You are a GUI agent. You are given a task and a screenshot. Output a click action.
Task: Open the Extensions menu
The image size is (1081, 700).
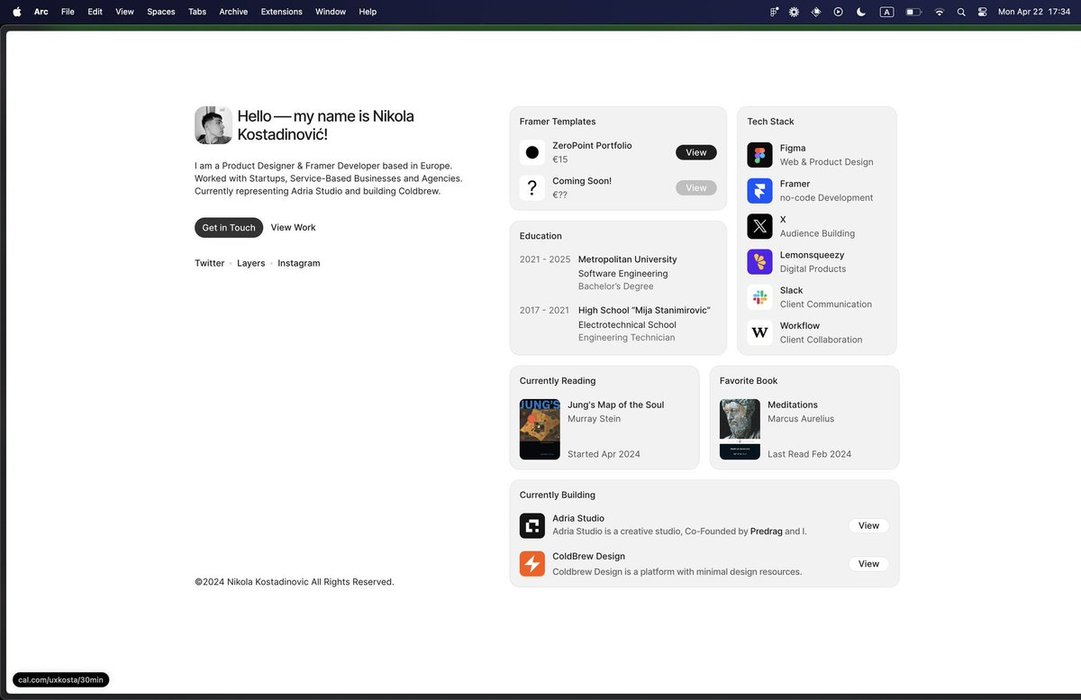coord(281,12)
